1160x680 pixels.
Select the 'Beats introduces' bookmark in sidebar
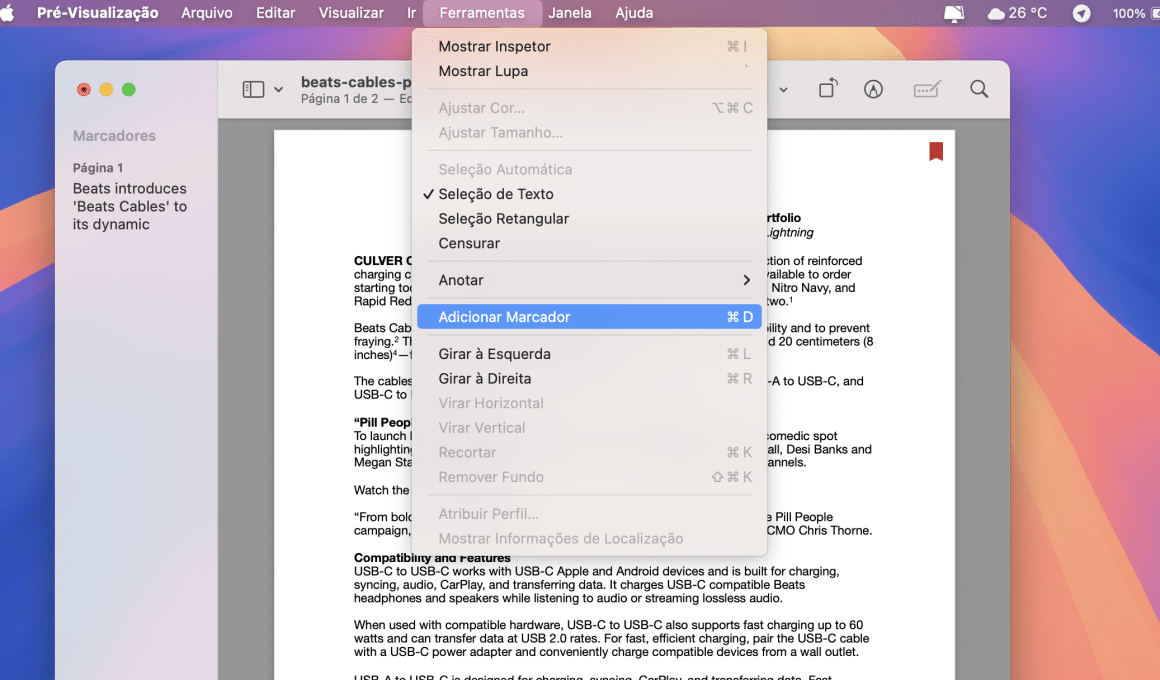click(129, 206)
